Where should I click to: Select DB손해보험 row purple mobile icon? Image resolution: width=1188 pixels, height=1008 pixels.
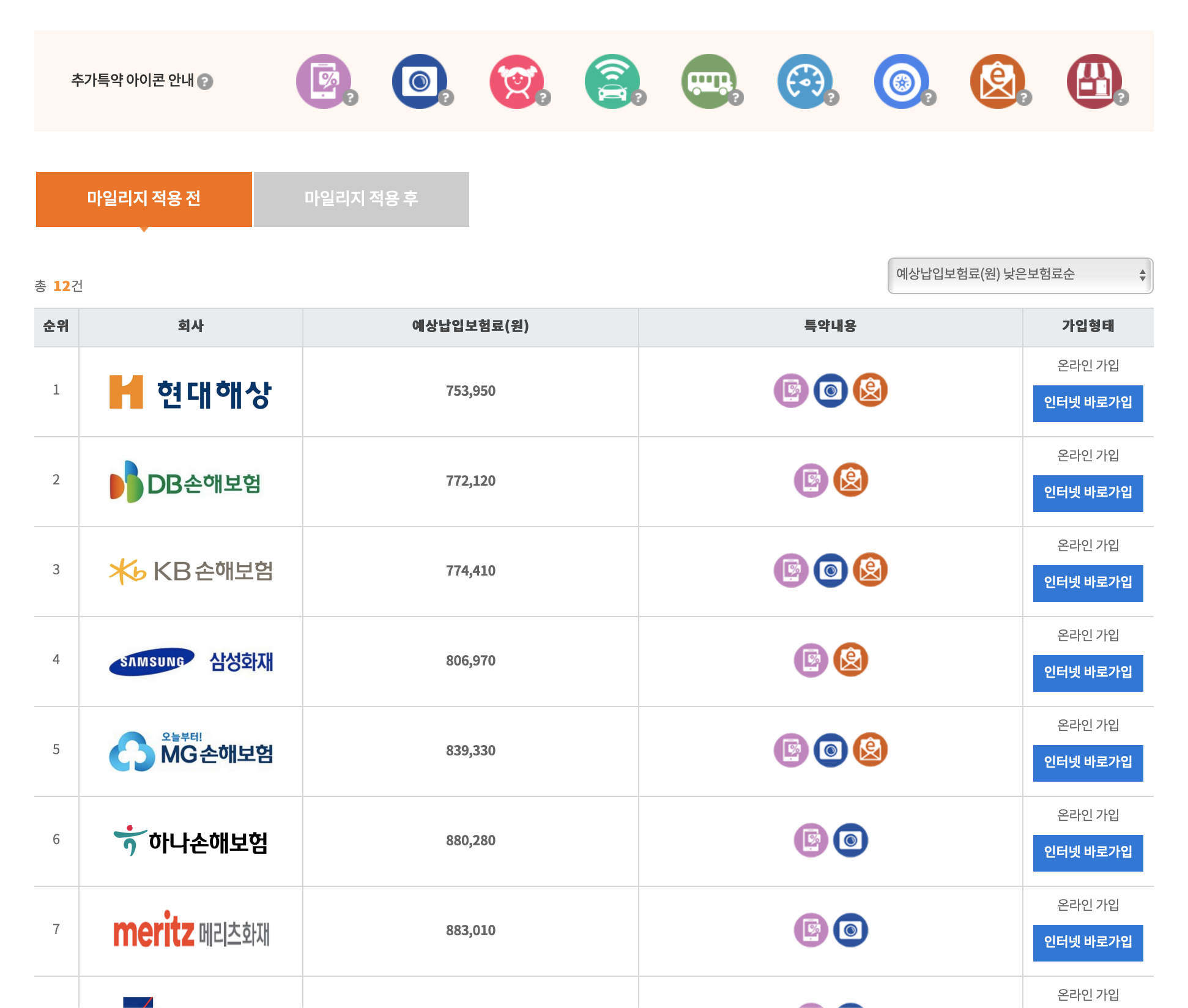pyautogui.click(x=811, y=480)
